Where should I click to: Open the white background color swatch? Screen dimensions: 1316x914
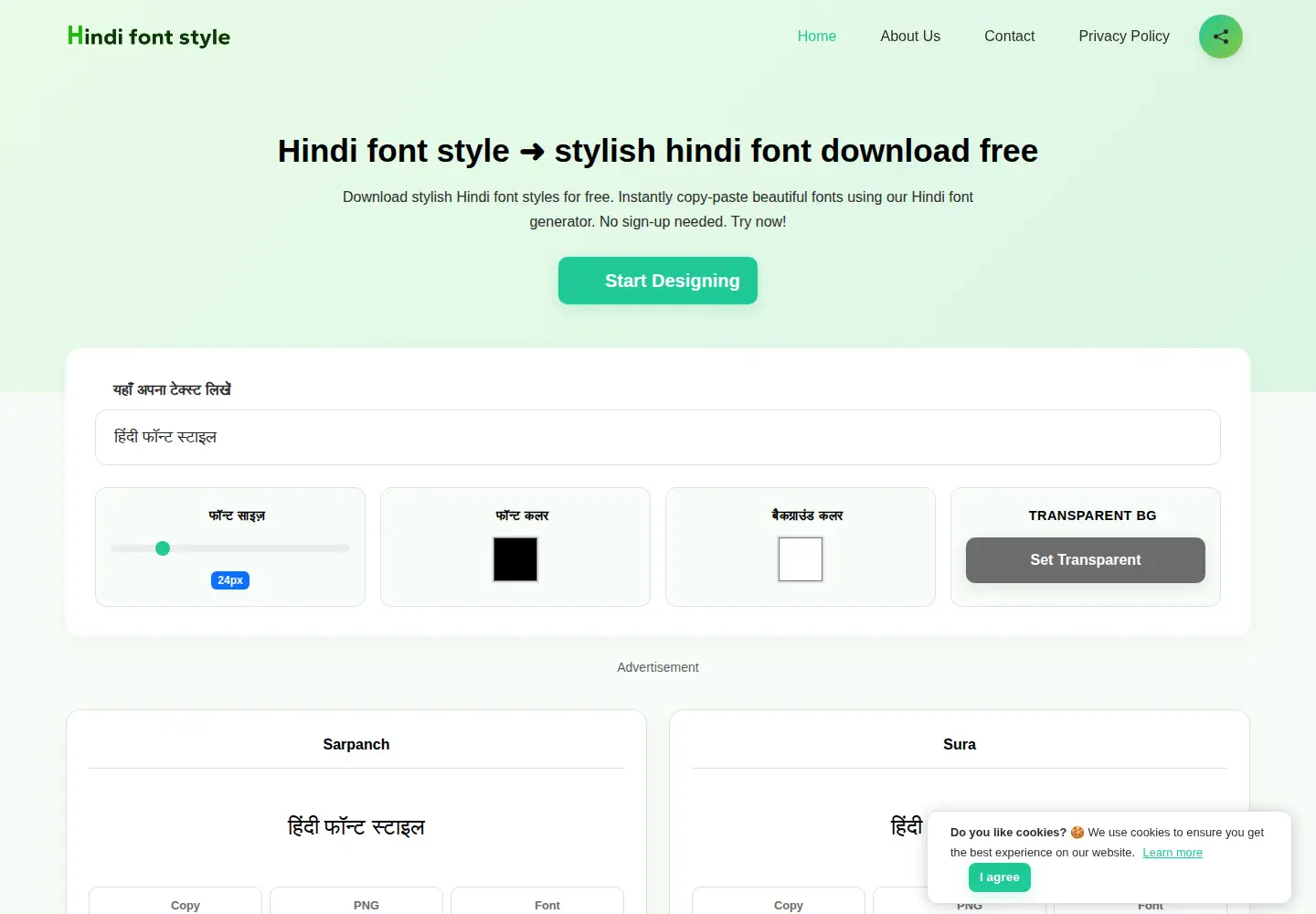[x=801, y=559]
